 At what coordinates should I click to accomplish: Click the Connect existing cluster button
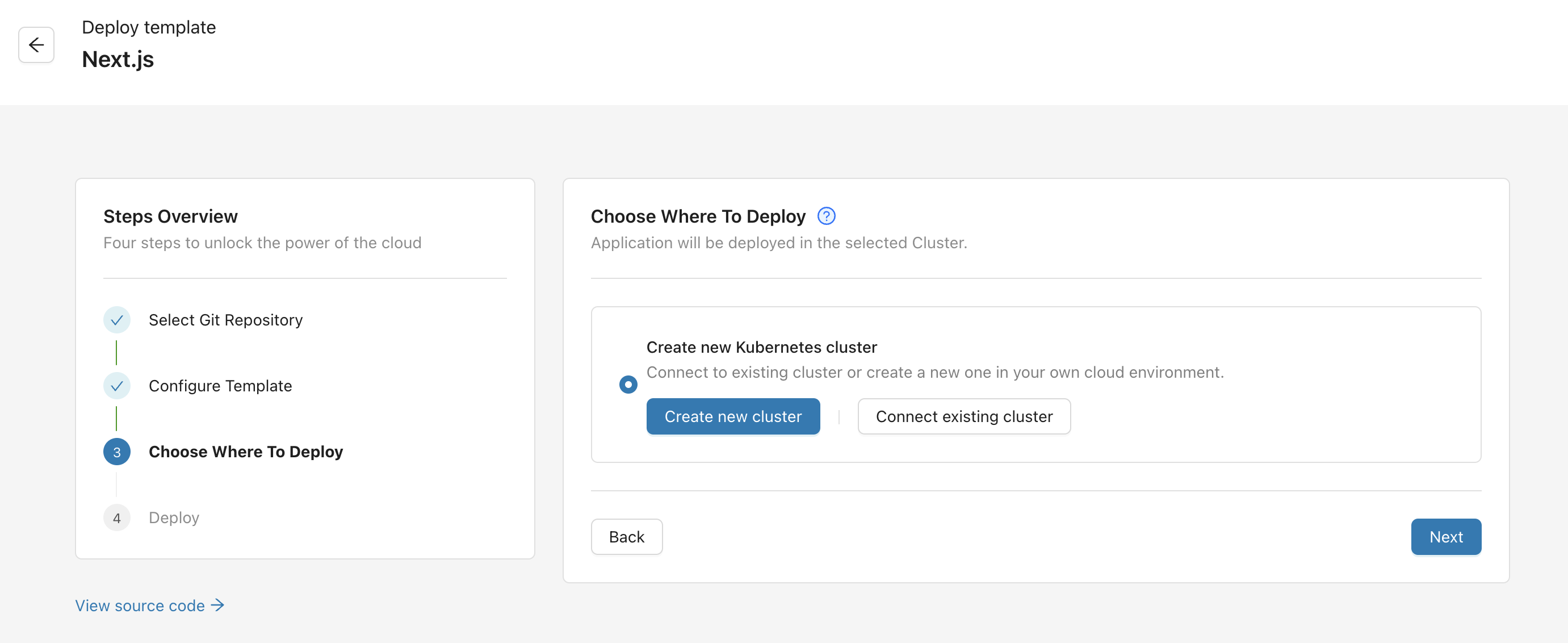tap(963, 416)
